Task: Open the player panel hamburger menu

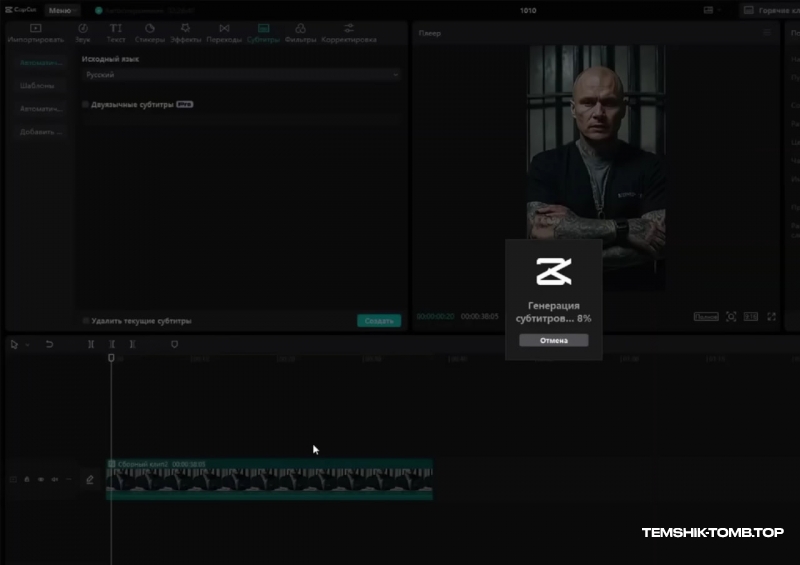Action: click(767, 33)
